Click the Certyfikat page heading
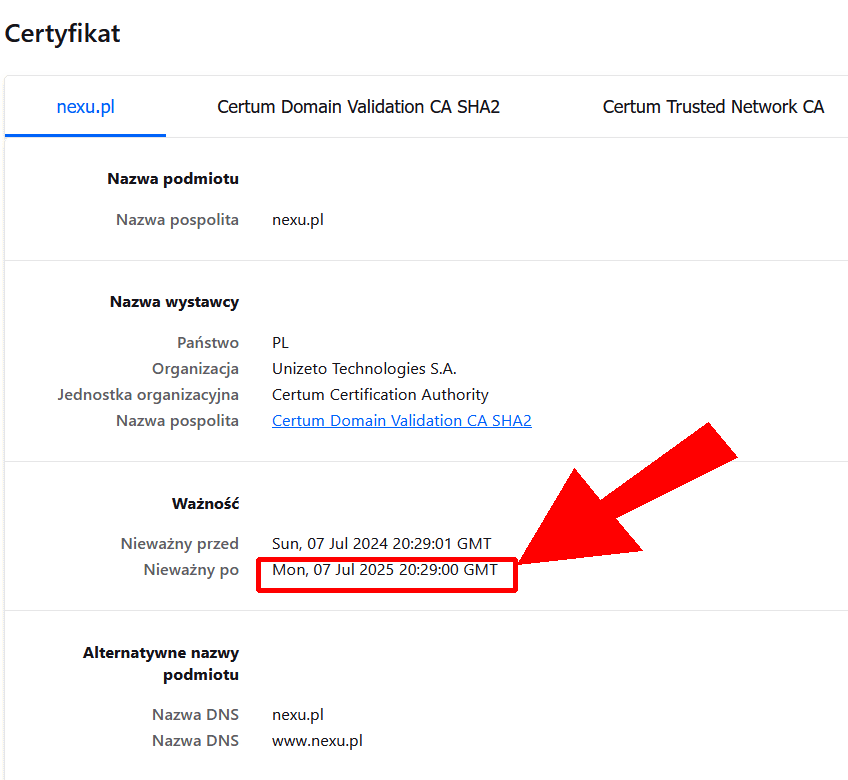This screenshot has height=780, width=848. pyautogui.click(x=62, y=34)
